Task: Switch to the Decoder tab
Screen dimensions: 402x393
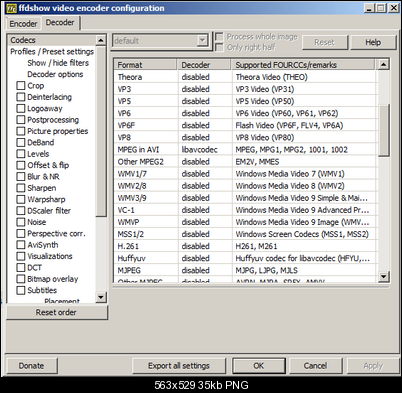Action: 60,23
